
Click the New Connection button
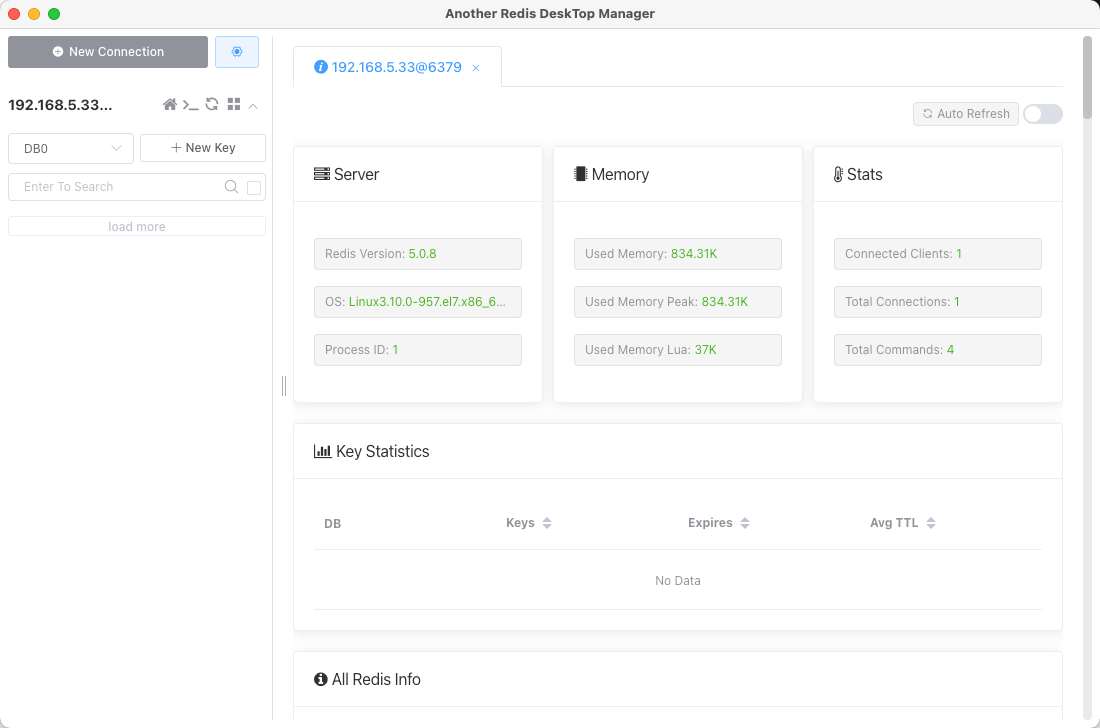pos(108,52)
